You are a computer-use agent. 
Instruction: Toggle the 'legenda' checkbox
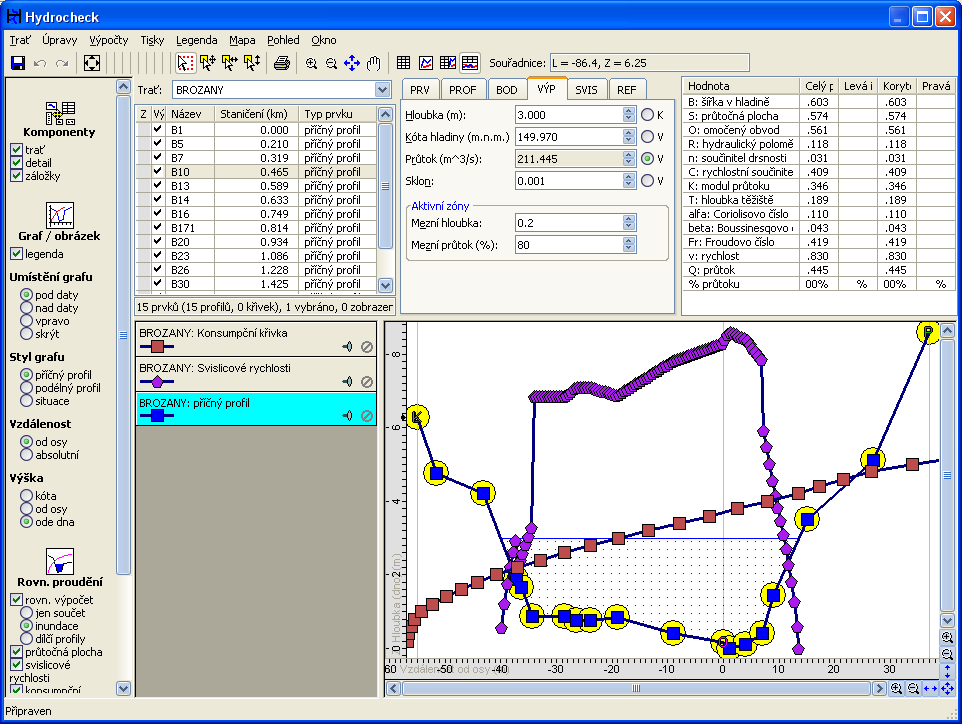(16, 254)
